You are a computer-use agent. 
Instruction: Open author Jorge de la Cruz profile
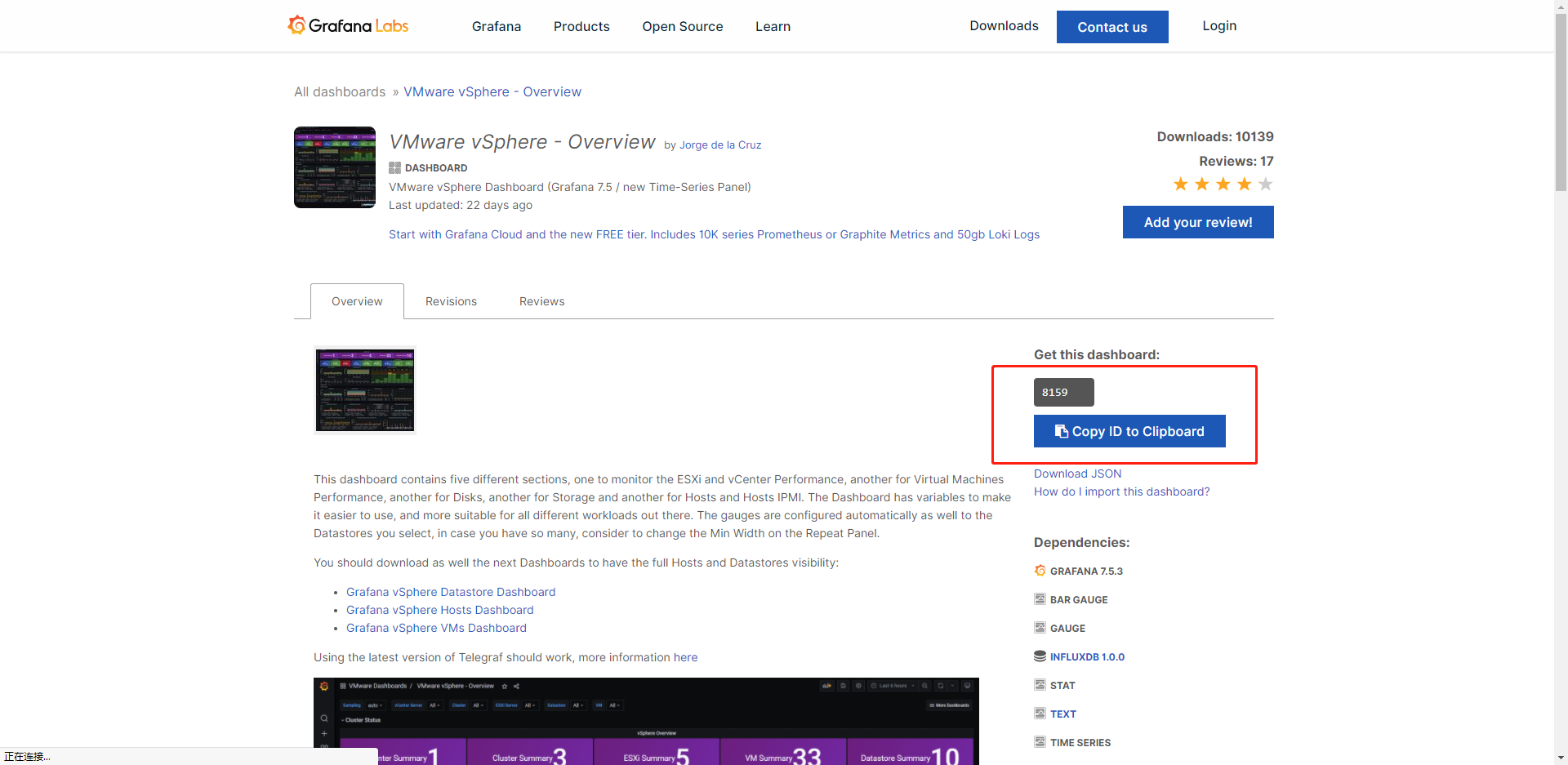720,145
